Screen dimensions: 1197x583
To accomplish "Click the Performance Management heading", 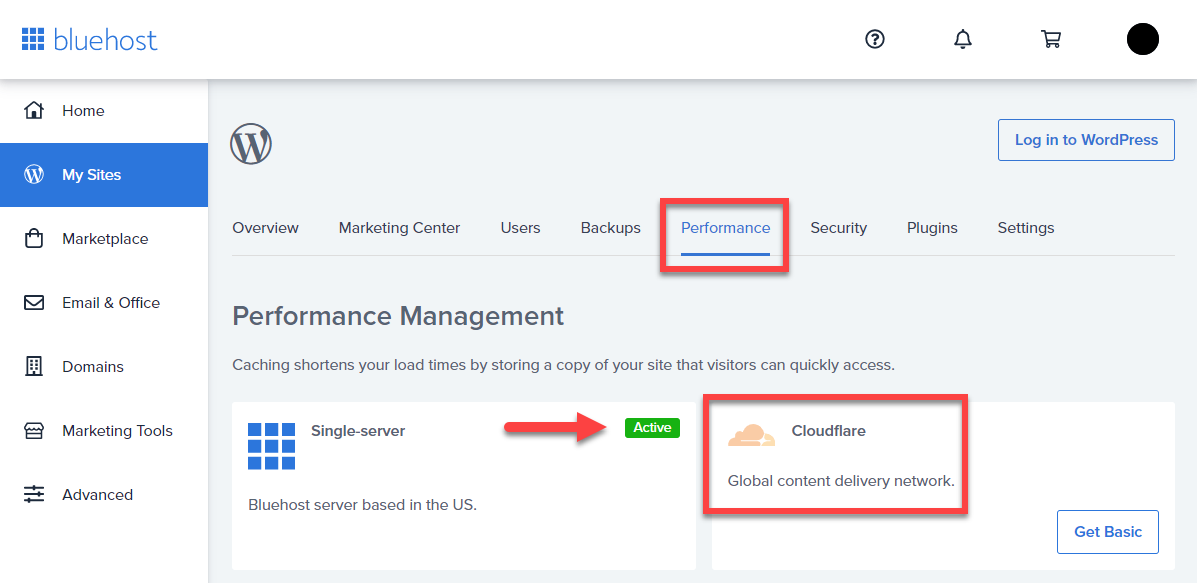I will 398,316.
